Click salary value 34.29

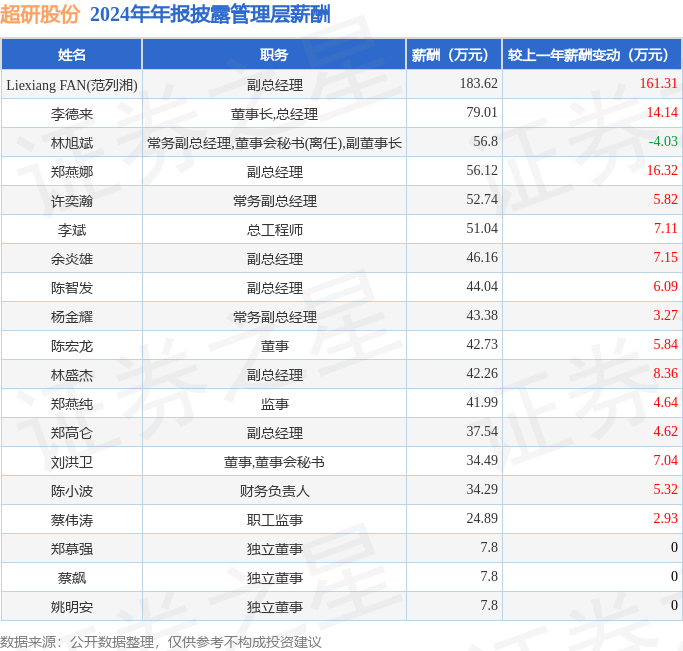point(482,489)
